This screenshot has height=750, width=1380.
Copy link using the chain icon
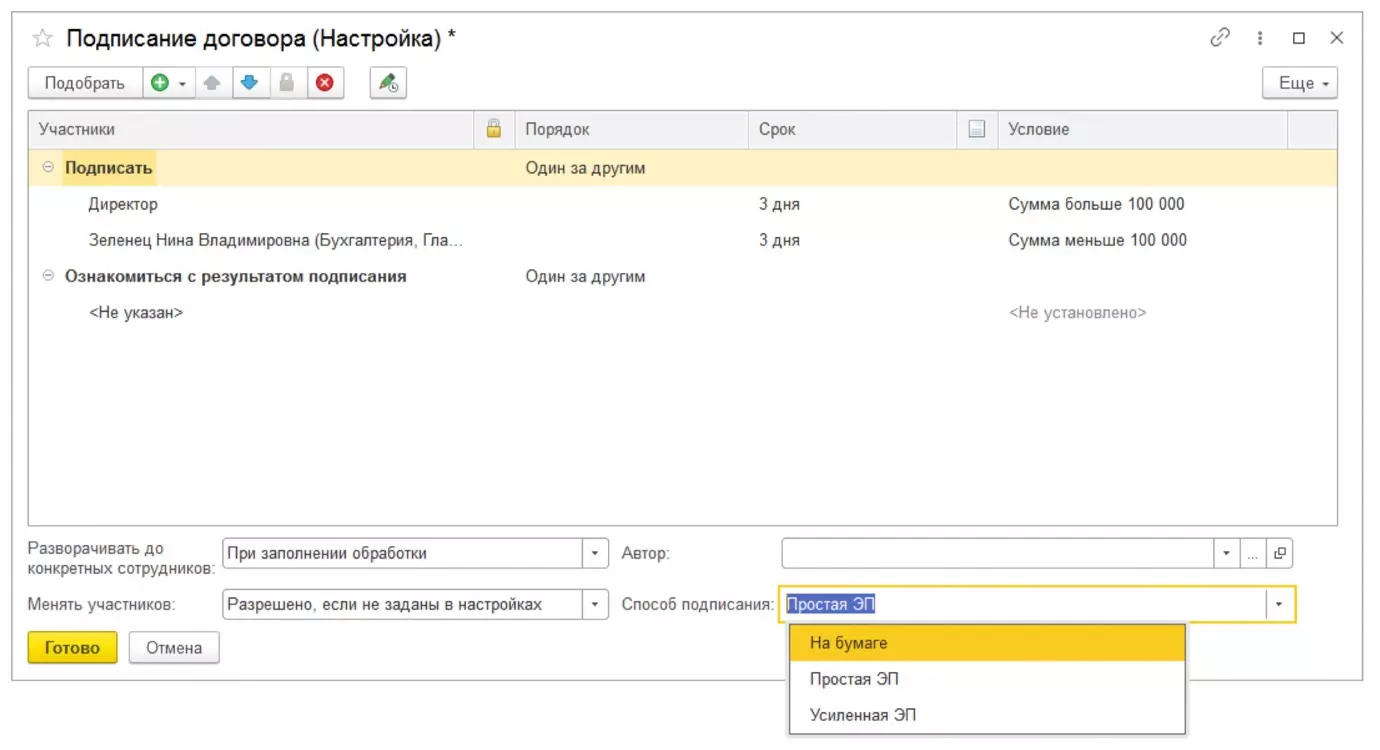click(x=1219, y=38)
